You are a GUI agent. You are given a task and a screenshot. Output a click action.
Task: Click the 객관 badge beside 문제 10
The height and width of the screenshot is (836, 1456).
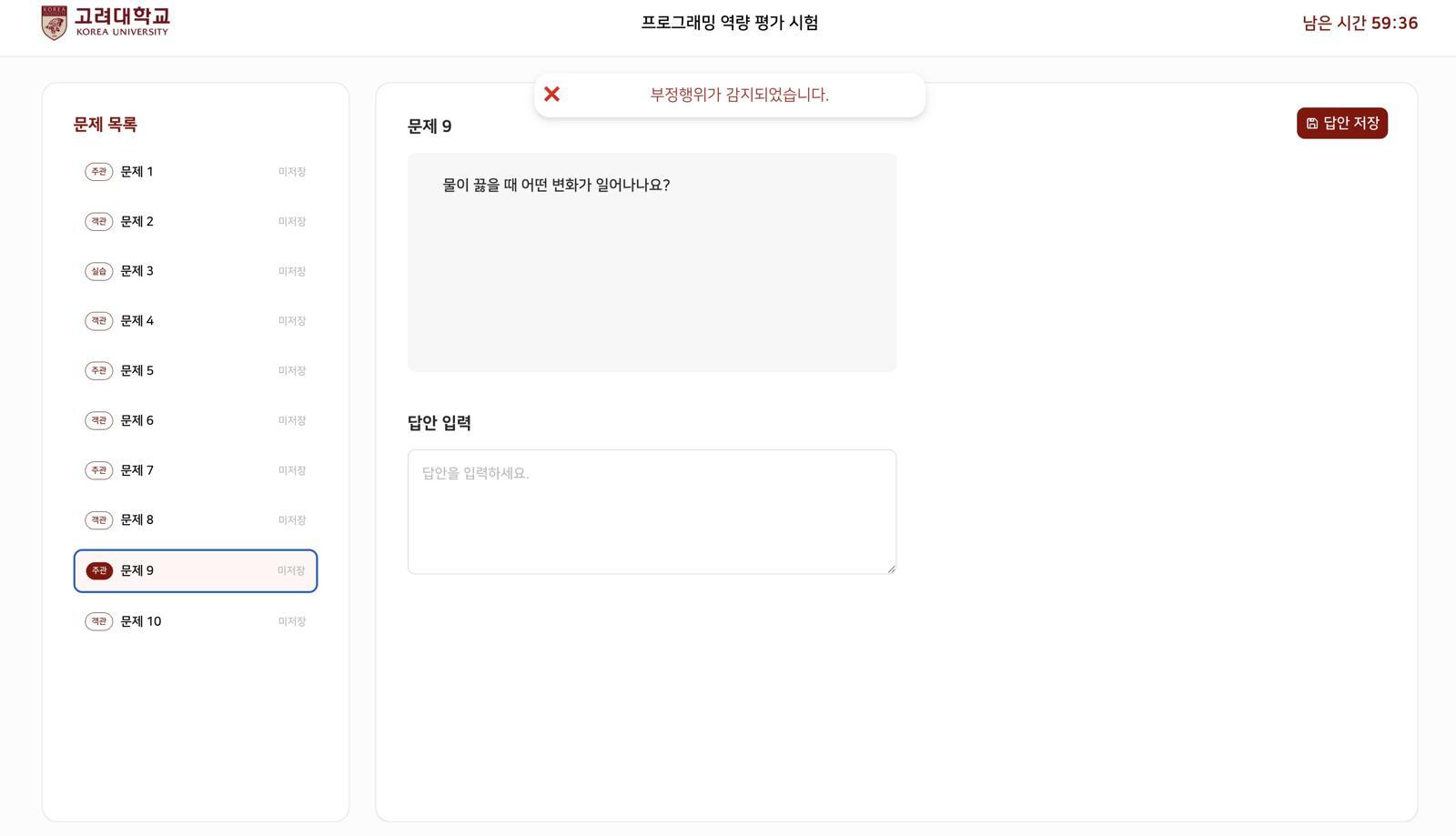[98, 620]
